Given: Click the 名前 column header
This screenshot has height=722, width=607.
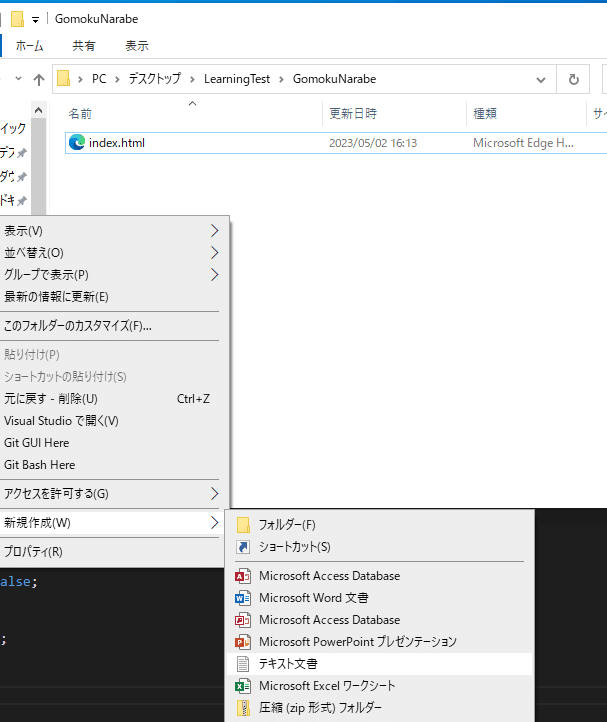Looking at the screenshot, I should (80, 114).
